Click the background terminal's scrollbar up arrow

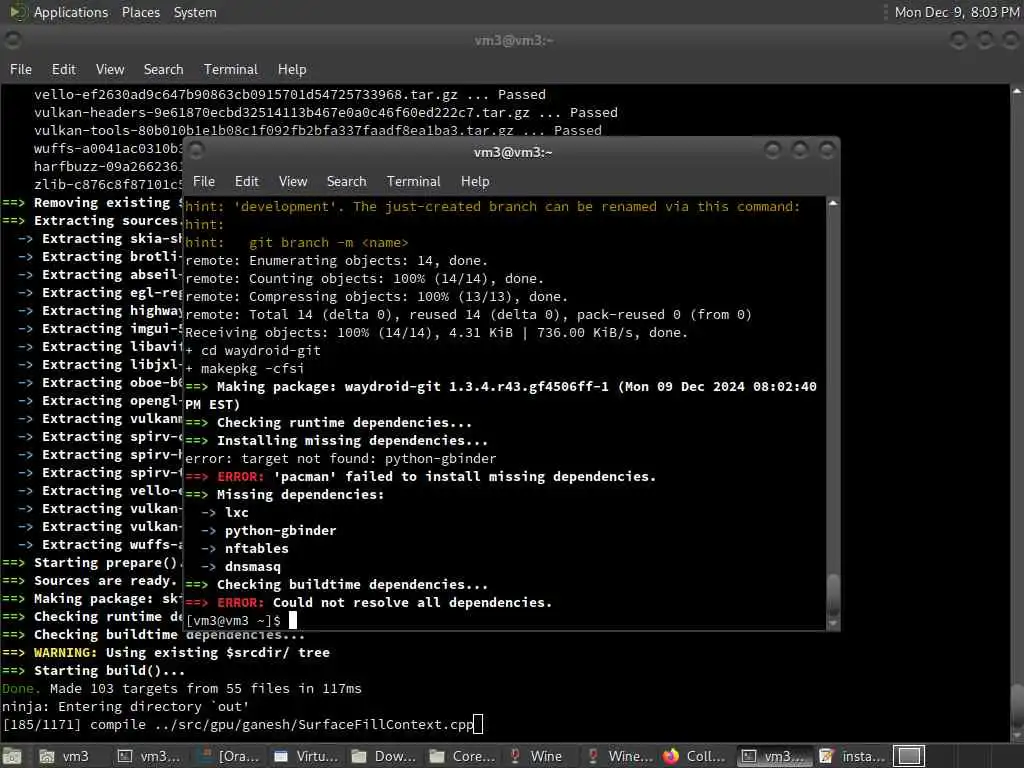click(1017, 91)
